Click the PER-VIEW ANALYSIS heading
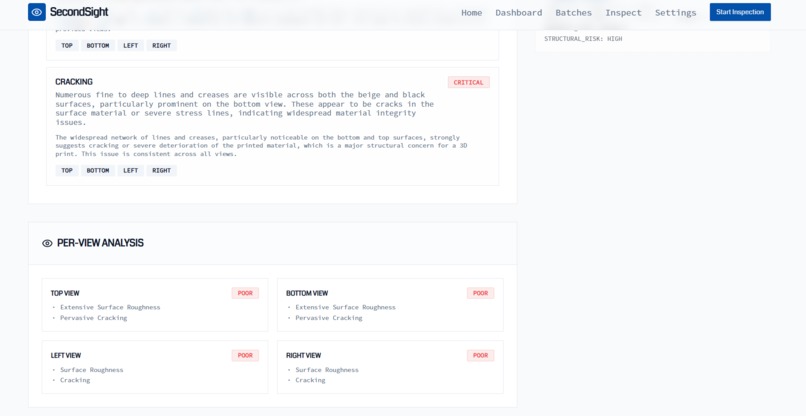 (x=100, y=243)
